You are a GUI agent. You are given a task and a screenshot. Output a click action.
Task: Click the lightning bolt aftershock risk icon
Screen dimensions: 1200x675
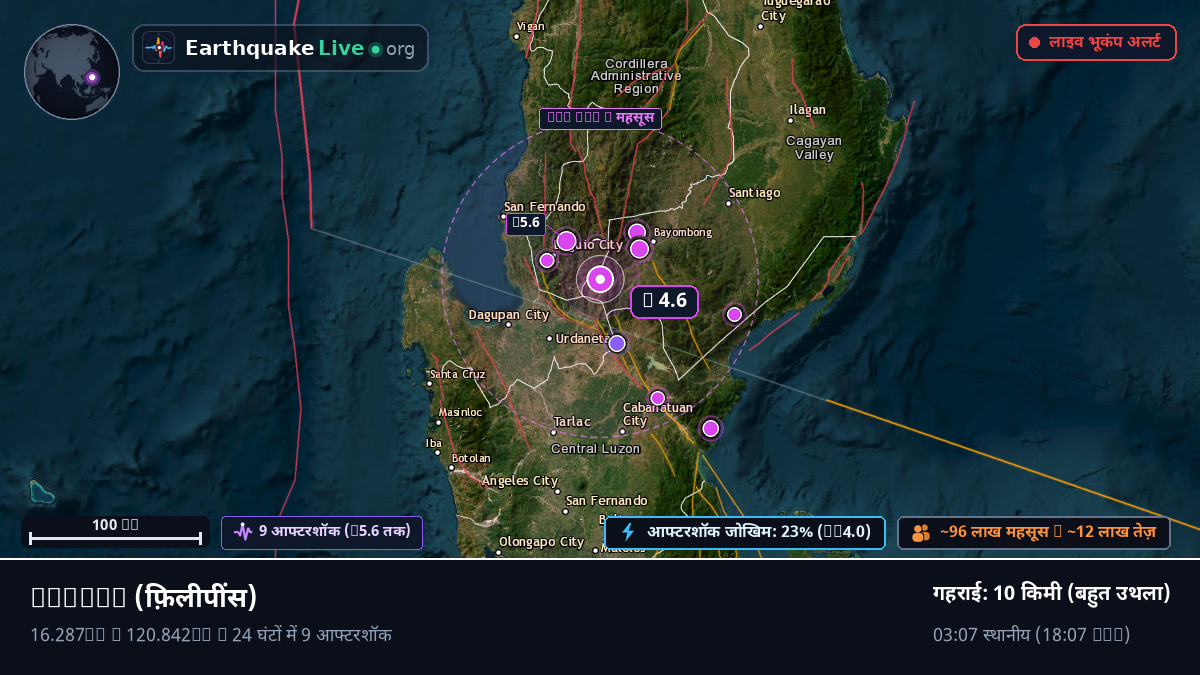click(628, 532)
